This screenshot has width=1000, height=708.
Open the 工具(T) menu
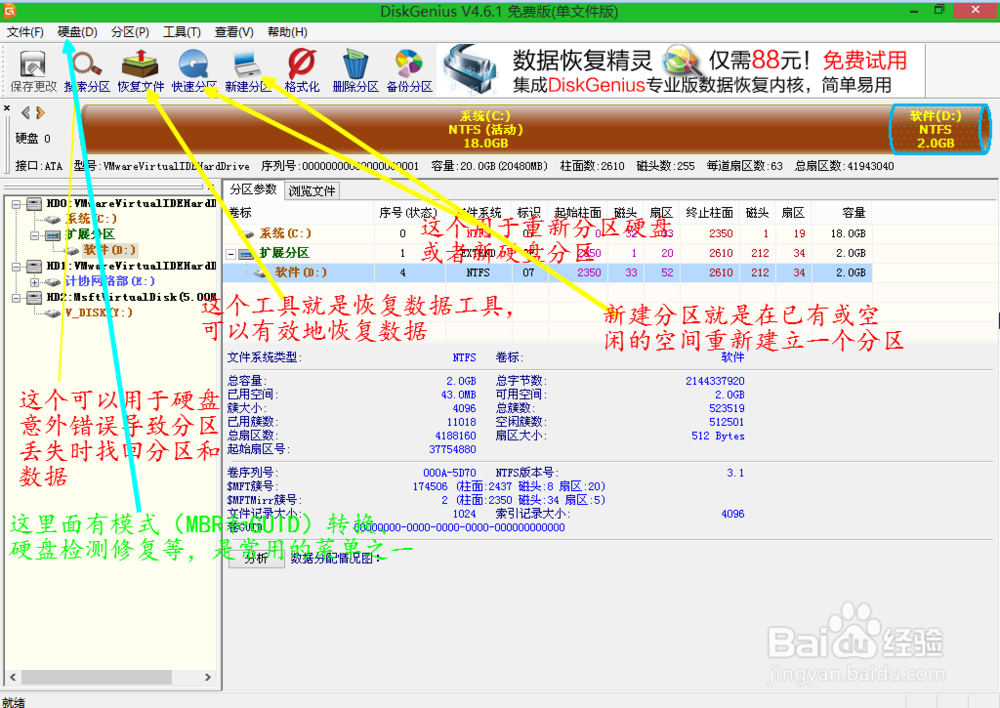click(182, 32)
